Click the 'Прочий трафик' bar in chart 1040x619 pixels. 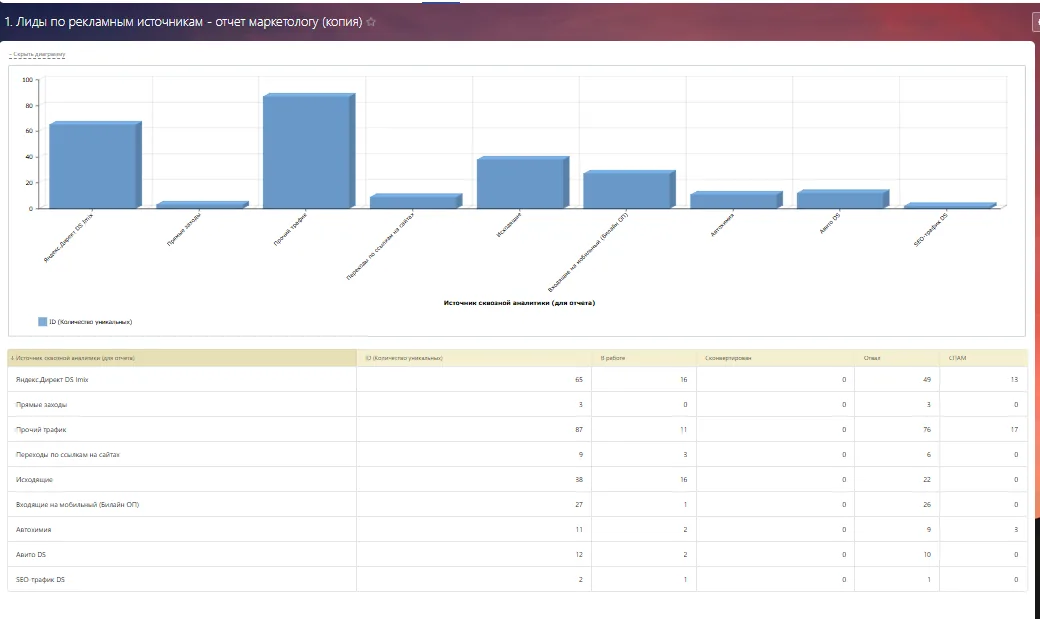308,152
